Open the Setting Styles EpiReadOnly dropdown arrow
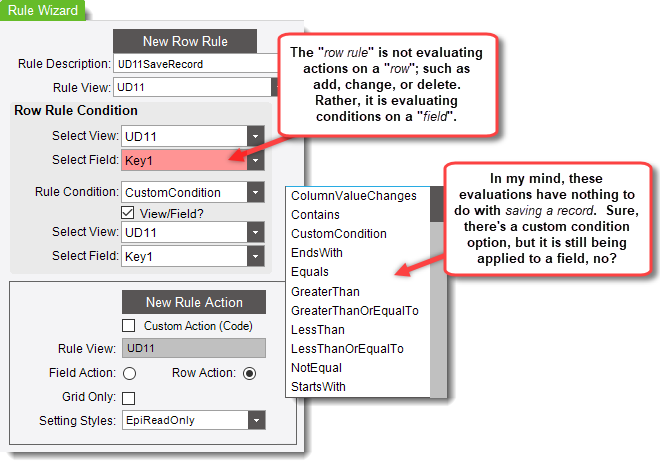The height and width of the screenshot is (467, 660). coord(257,420)
